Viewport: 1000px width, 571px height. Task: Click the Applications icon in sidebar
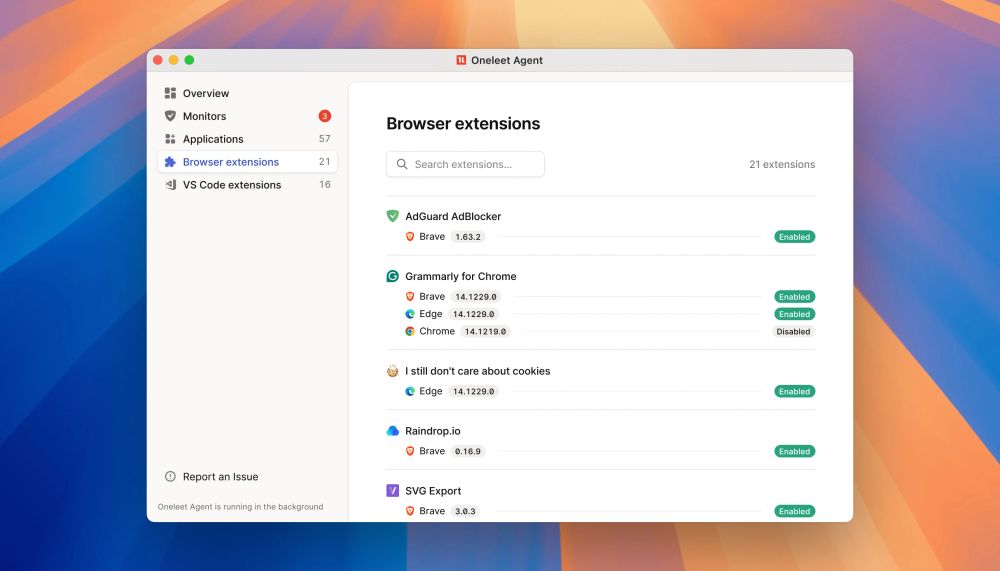point(170,139)
